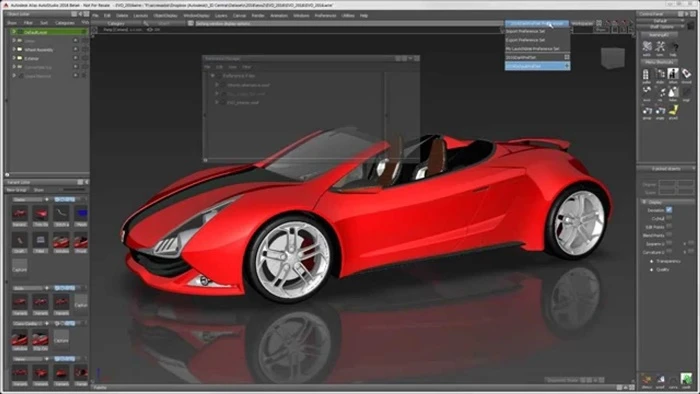
Task: Expand the Wheel Assembly tree folder
Action: click(14, 50)
